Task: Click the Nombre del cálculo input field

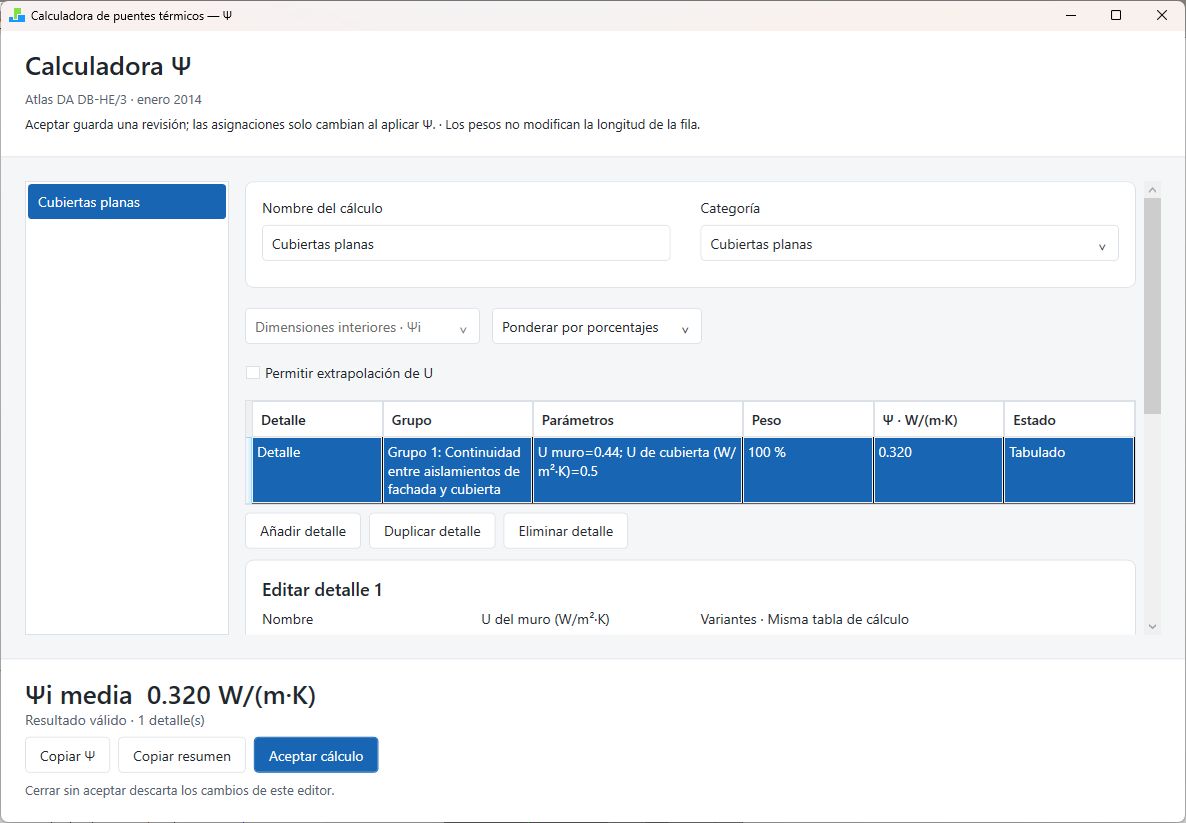Action: click(466, 244)
